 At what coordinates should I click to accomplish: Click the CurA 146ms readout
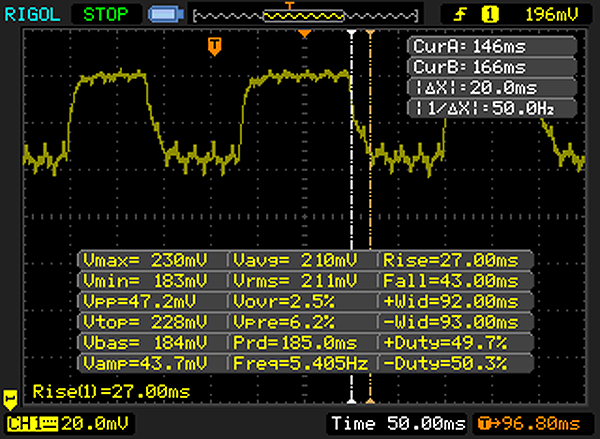click(492, 46)
